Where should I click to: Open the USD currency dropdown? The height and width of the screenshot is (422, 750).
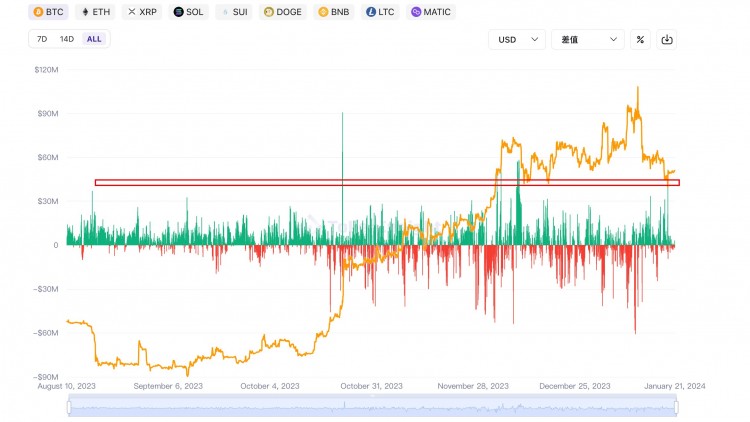tap(517, 40)
